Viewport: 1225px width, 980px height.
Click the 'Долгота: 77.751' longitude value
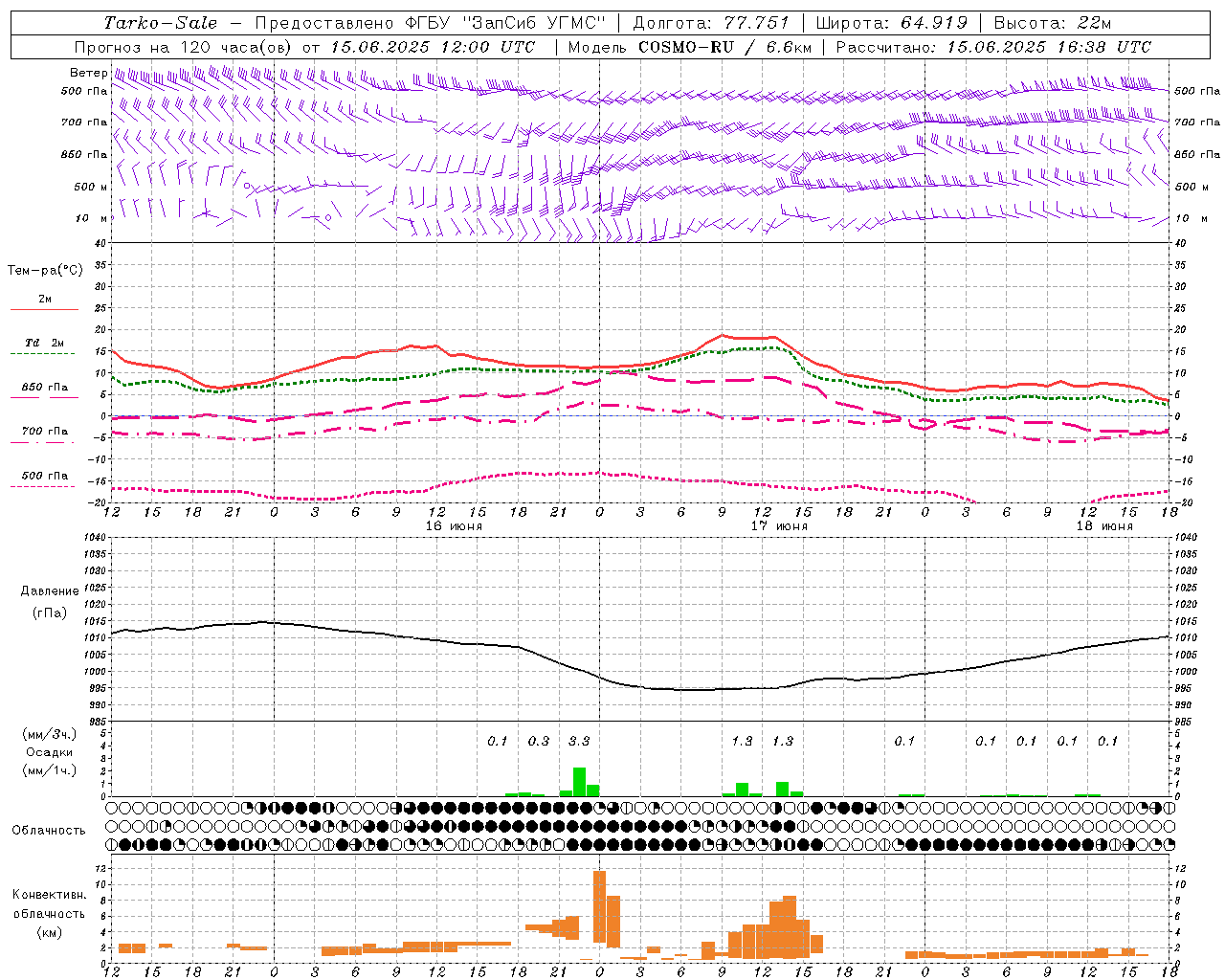point(711,23)
